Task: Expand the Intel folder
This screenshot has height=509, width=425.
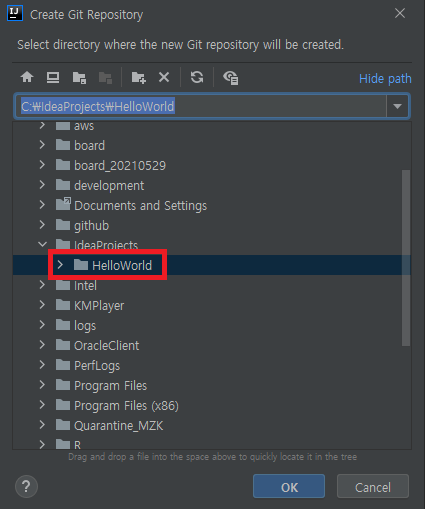Action: pos(42,285)
